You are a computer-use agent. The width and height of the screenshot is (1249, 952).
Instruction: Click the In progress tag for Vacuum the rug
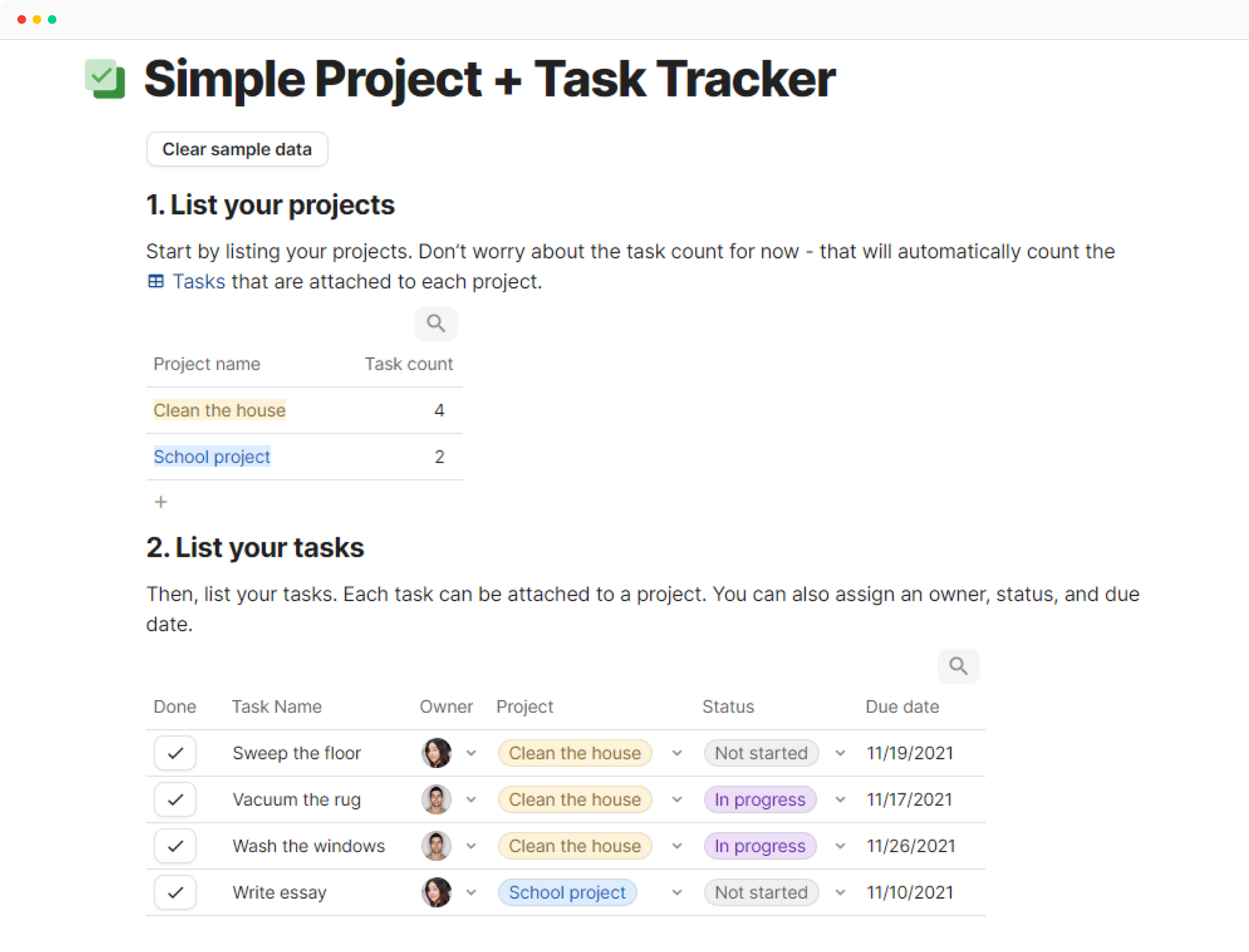coord(760,799)
